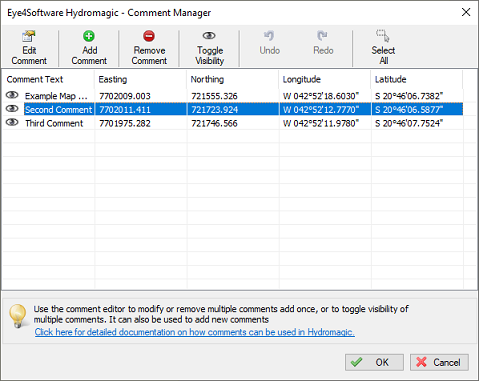This screenshot has height=381, width=479.
Task: Click the Easting value 7702009.003
Action: [x=125, y=96]
